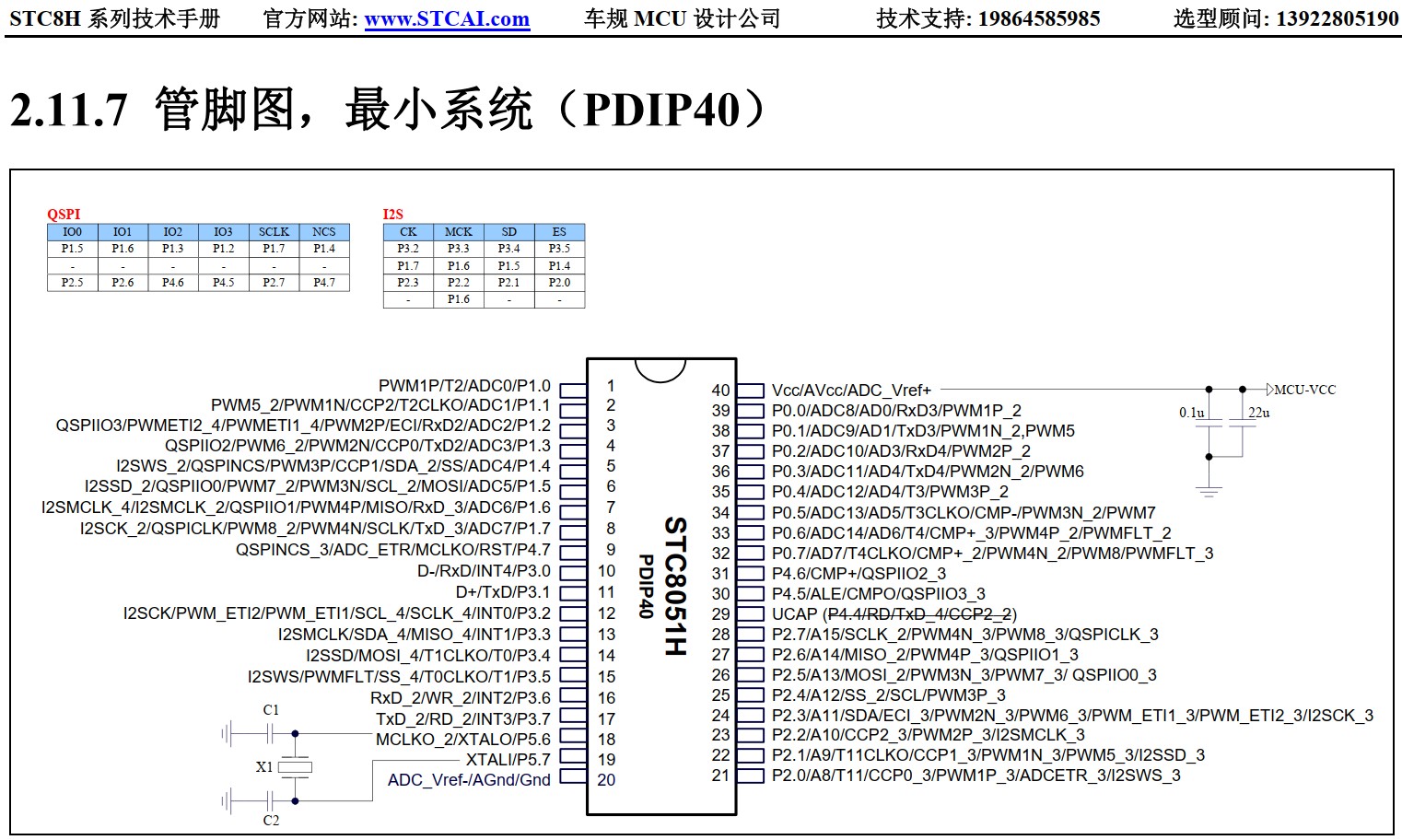1402x840 pixels.
Task: Click pin number 21 on the chip
Action: 720,776
